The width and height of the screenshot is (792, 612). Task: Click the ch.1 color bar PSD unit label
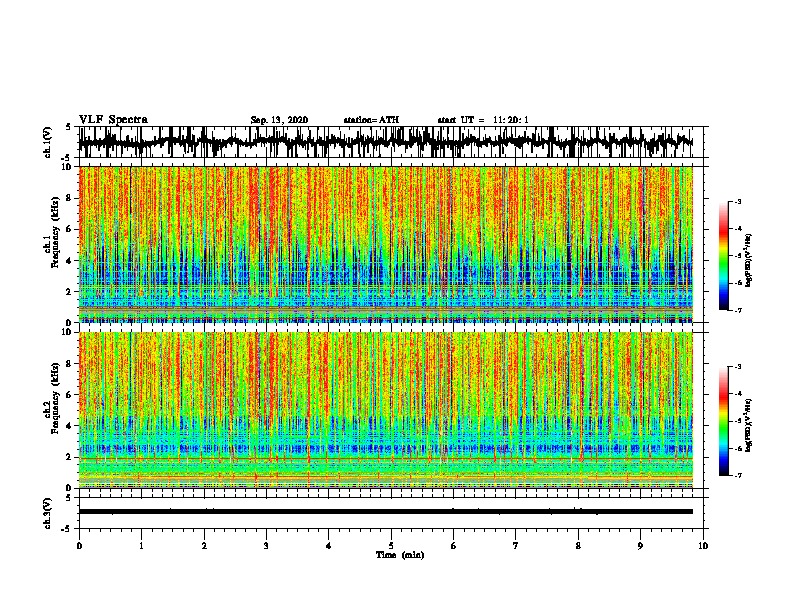coord(749,261)
